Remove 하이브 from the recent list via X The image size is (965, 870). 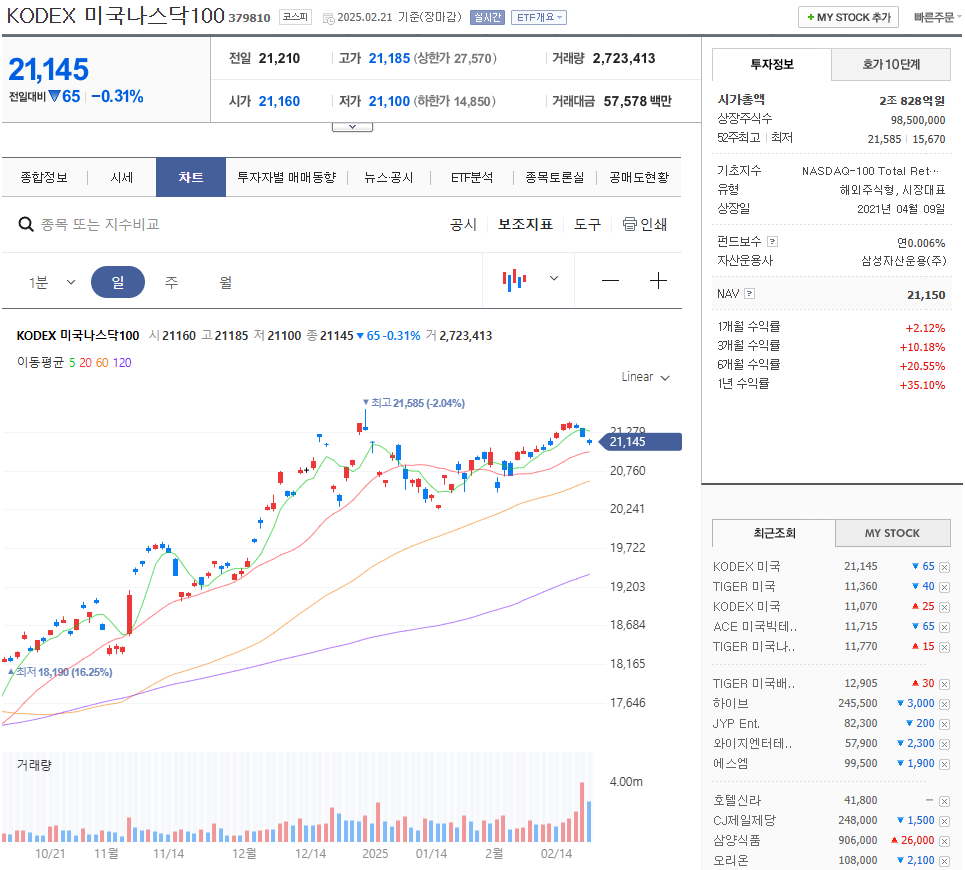click(943, 703)
